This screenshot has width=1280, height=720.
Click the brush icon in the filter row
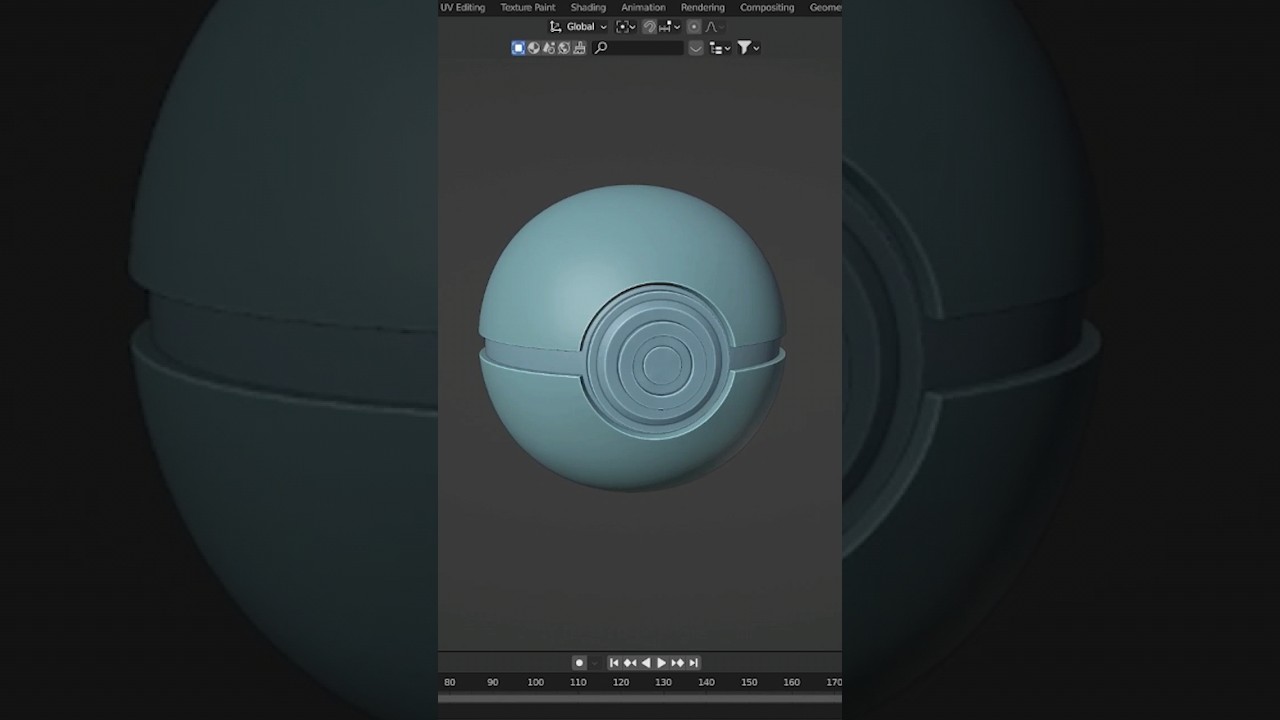pyautogui.click(x=579, y=48)
